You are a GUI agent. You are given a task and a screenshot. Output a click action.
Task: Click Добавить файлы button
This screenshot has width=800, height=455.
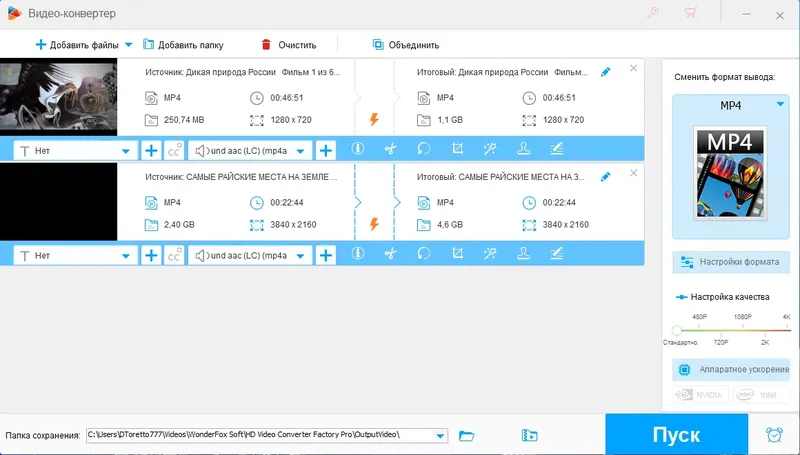[x=77, y=45]
